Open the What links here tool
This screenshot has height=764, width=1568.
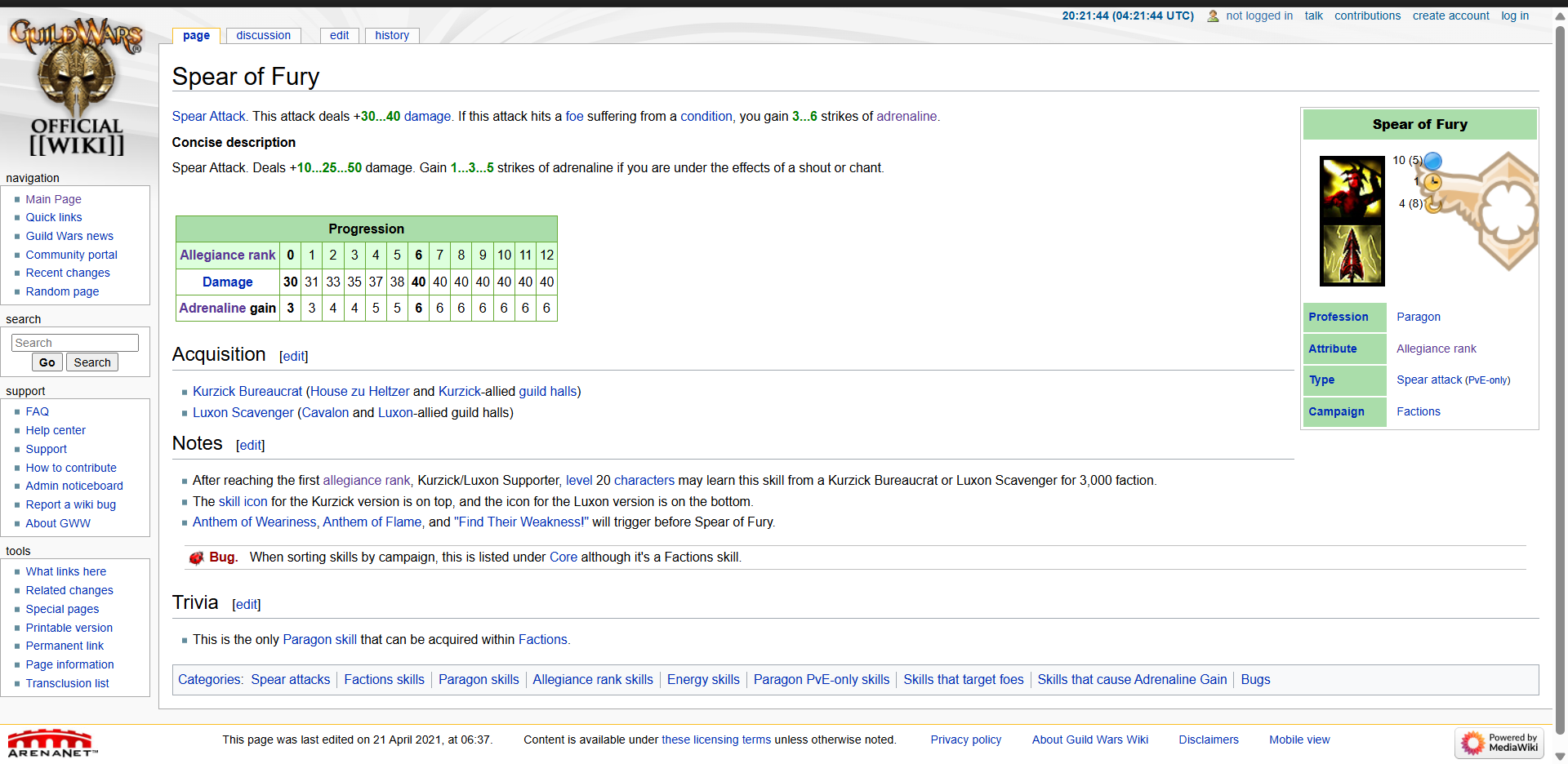coord(66,571)
